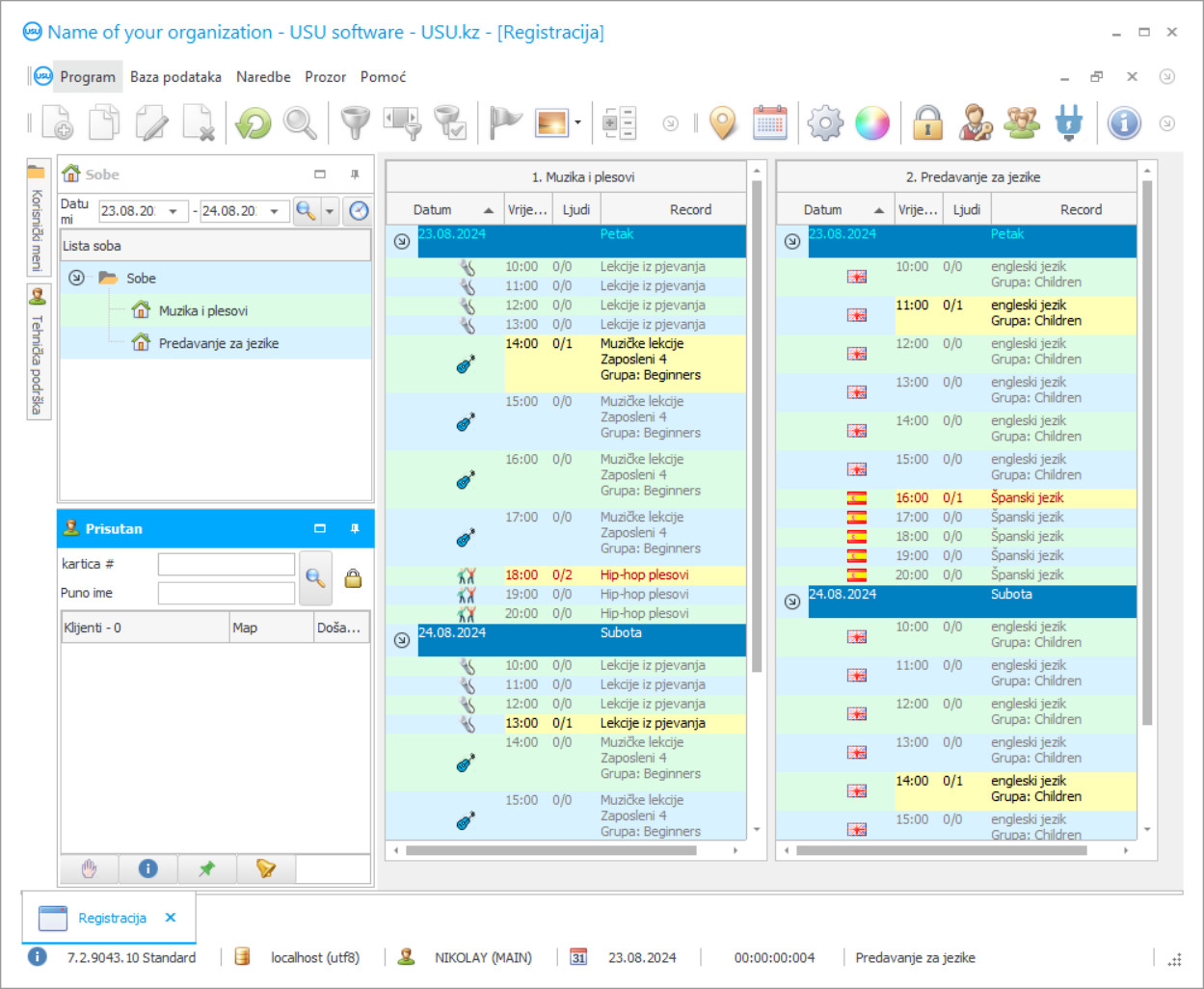Click the color wheel icon

[x=872, y=123]
